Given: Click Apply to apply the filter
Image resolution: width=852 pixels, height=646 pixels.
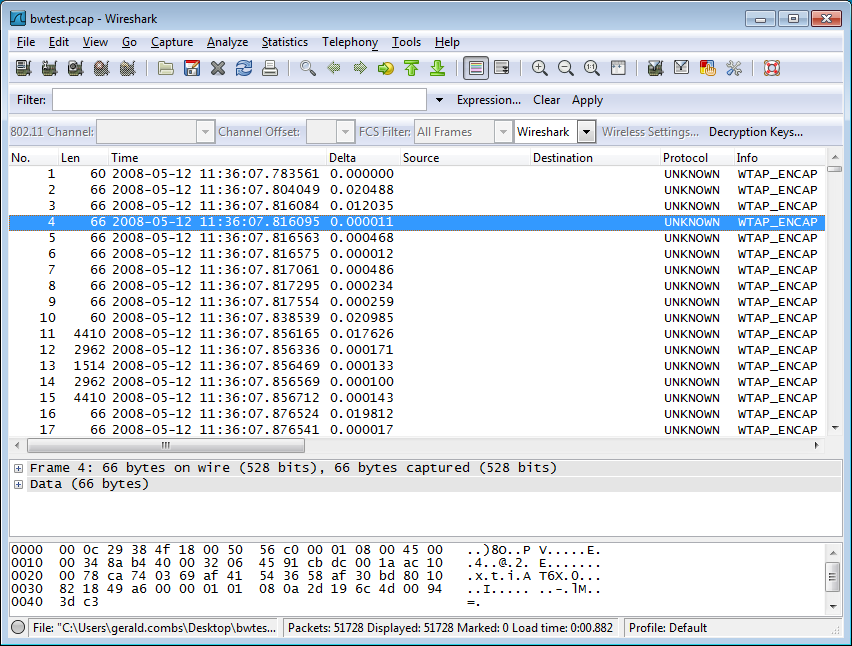Looking at the screenshot, I should (587, 100).
